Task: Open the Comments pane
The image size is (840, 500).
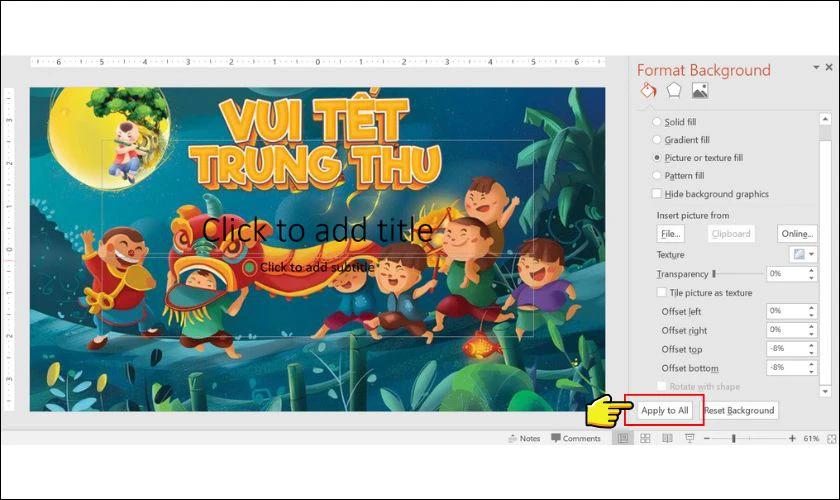Action: pos(575,438)
